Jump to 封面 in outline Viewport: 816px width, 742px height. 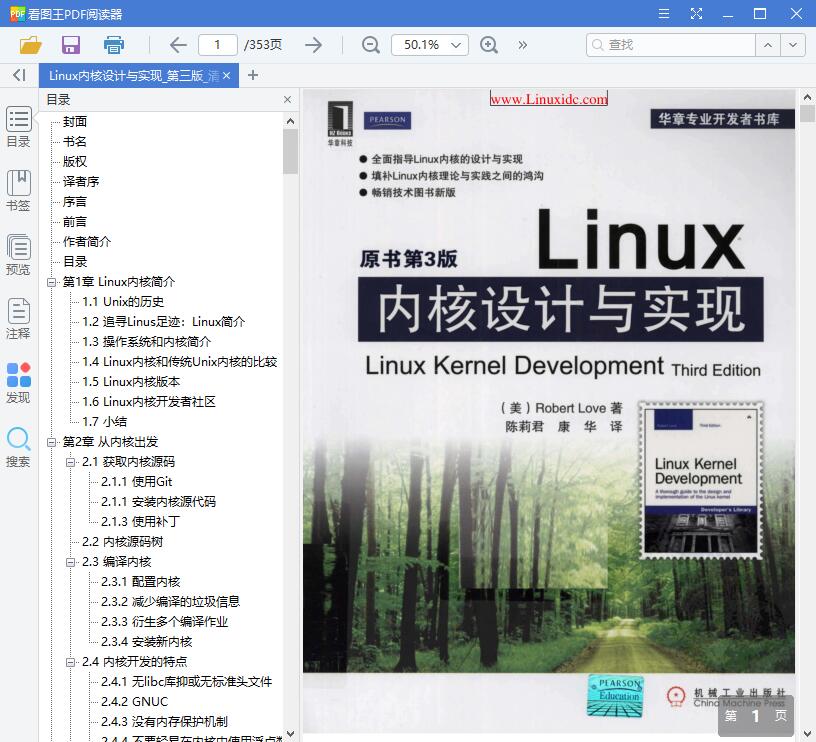(x=75, y=122)
